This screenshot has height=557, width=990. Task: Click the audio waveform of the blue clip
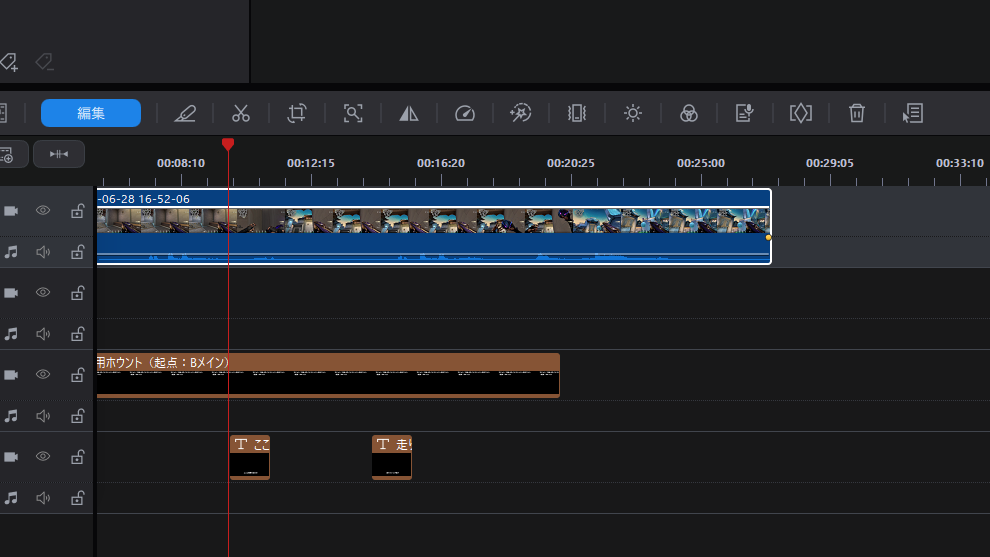coord(434,256)
